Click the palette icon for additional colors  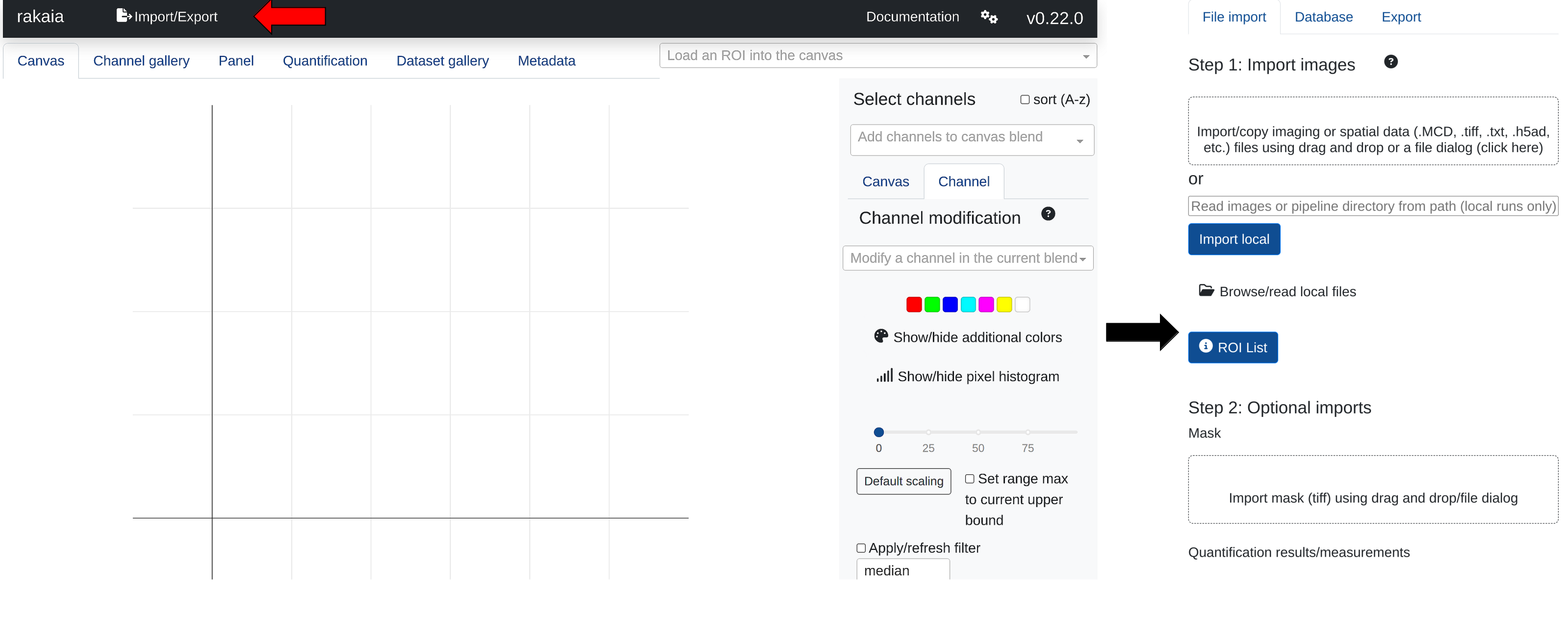click(880, 336)
